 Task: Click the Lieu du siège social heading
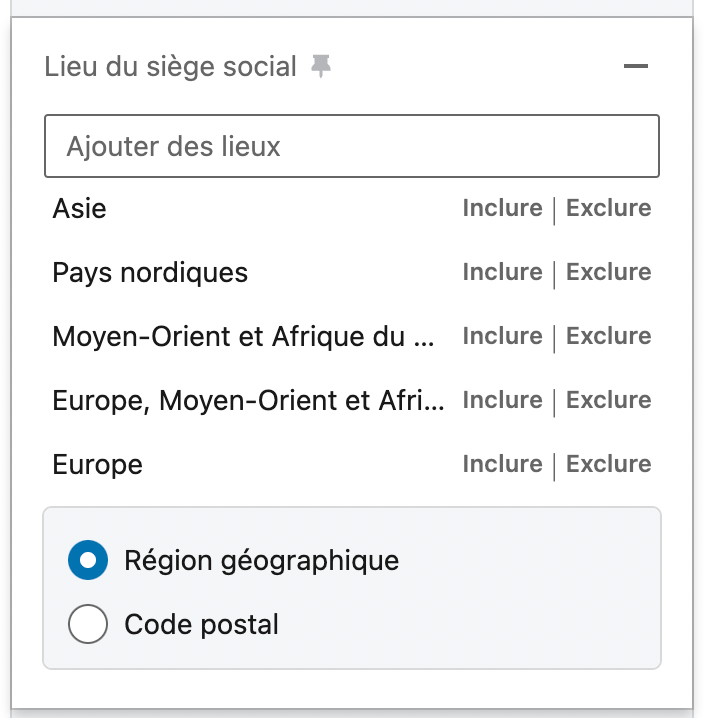[x=171, y=67]
